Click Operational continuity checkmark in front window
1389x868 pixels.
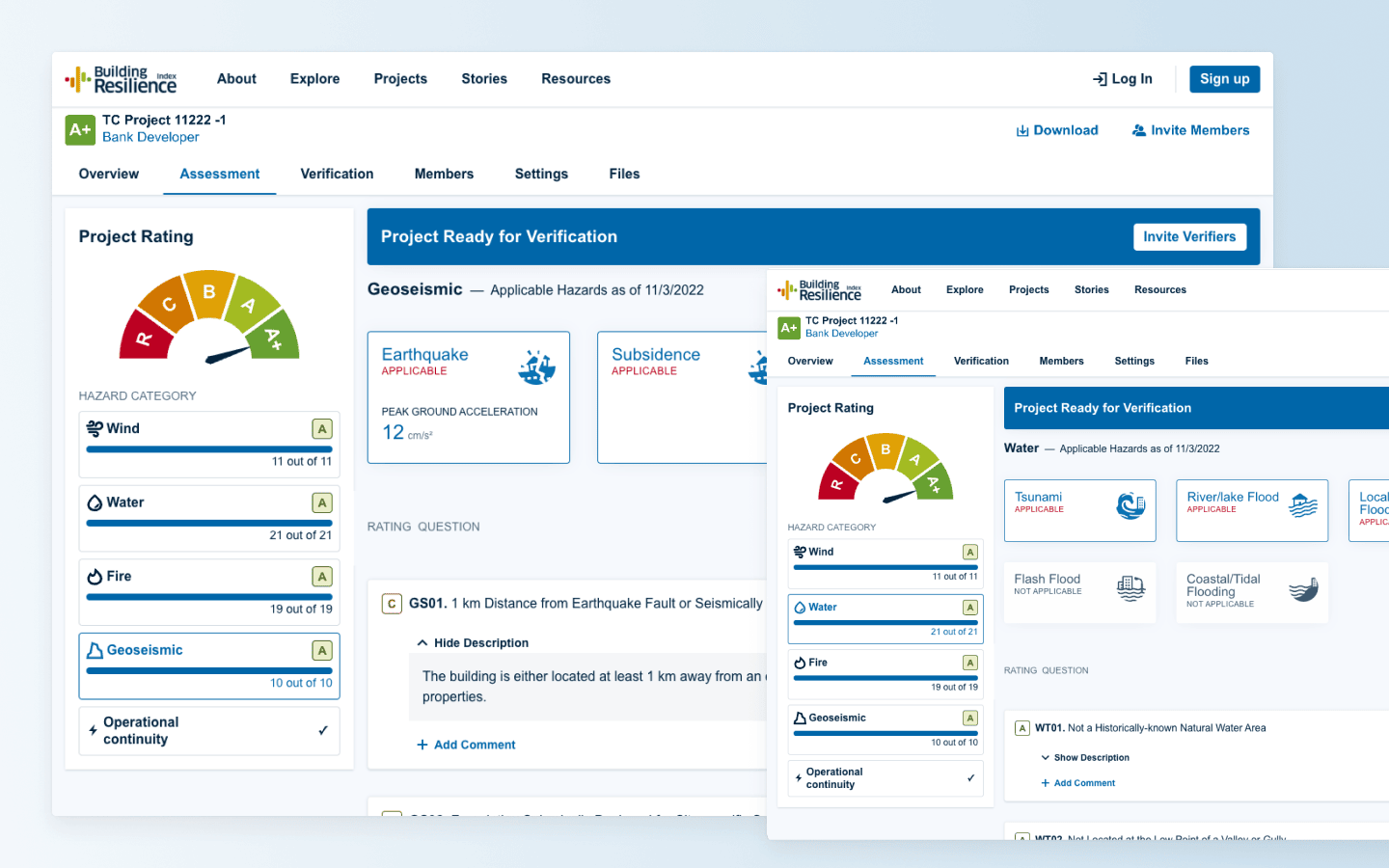point(970,778)
